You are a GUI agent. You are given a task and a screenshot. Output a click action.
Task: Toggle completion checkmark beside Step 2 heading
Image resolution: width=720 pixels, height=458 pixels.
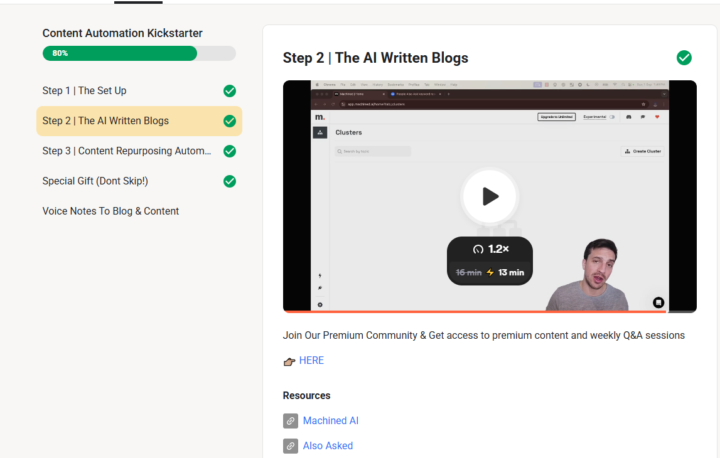684,58
